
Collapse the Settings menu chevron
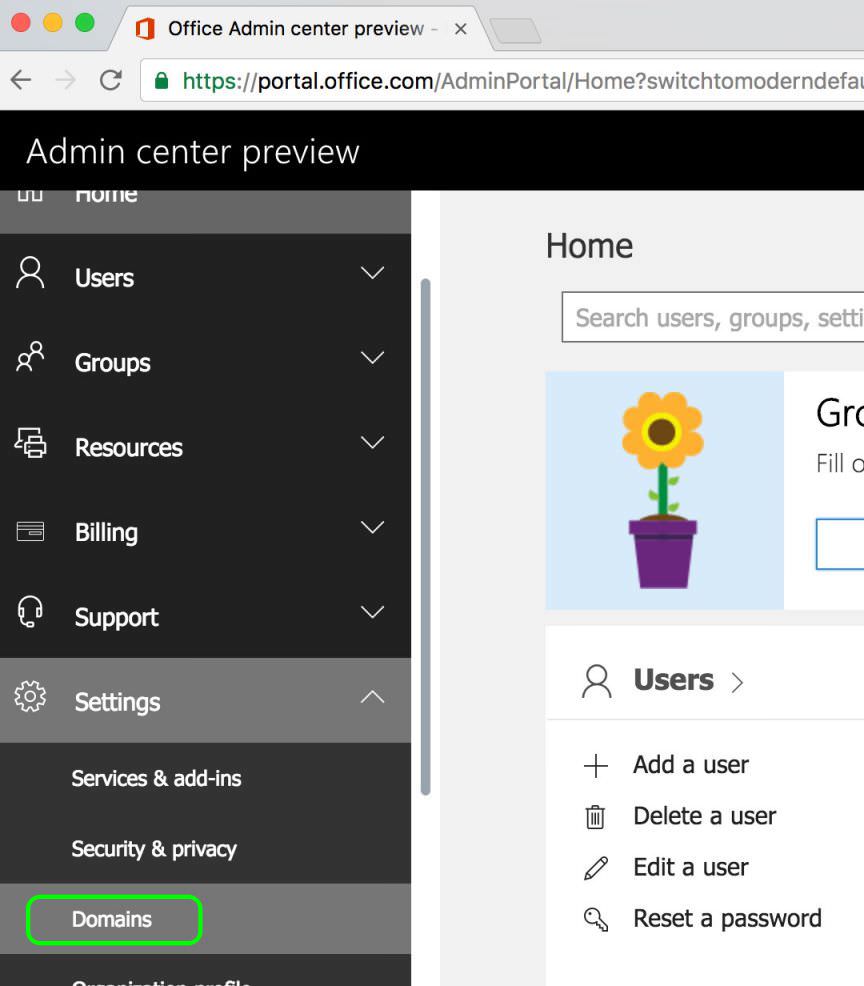point(372,697)
